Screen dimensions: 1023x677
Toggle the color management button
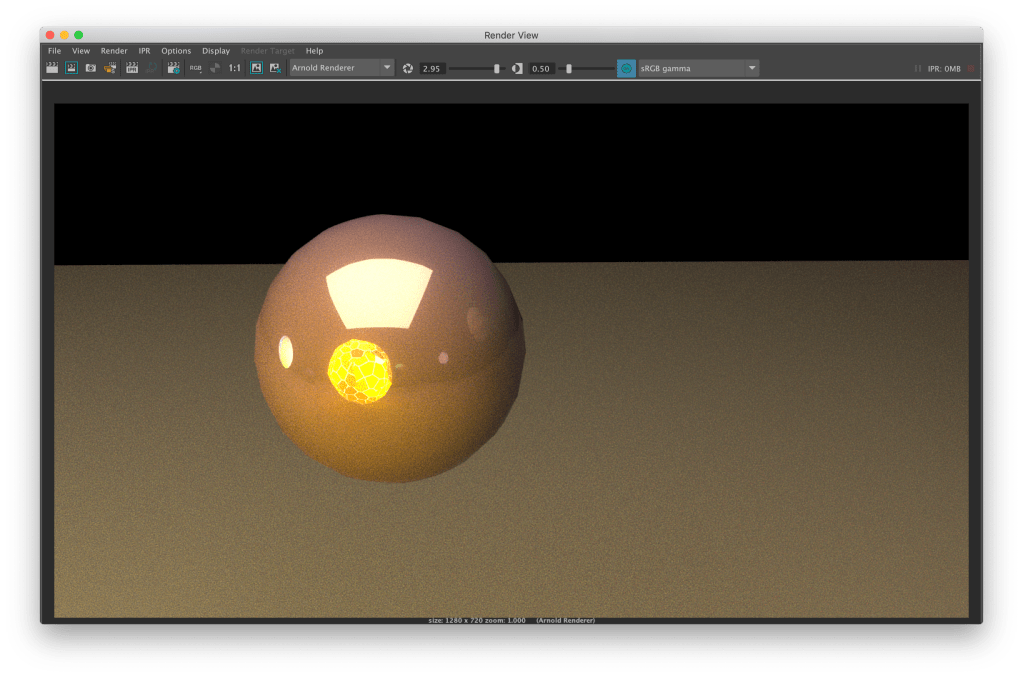coord(626,68)
